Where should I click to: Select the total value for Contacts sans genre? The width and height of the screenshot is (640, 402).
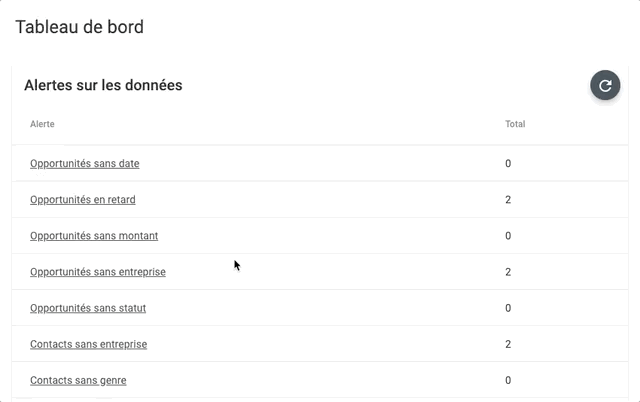click(x=508, y=380)
